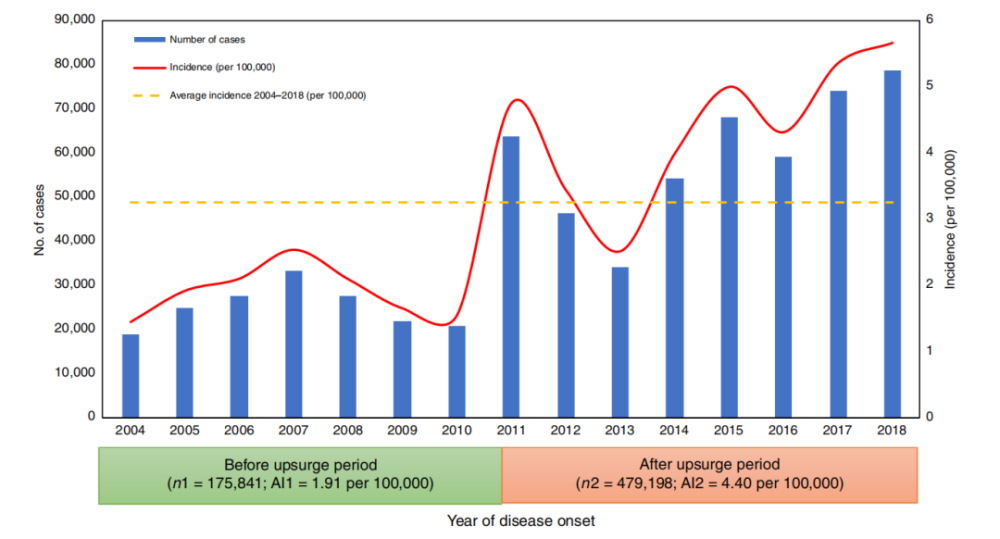Click the dashed yellow average incidence legend marker
1000x539 pixels.
[147, 96]
